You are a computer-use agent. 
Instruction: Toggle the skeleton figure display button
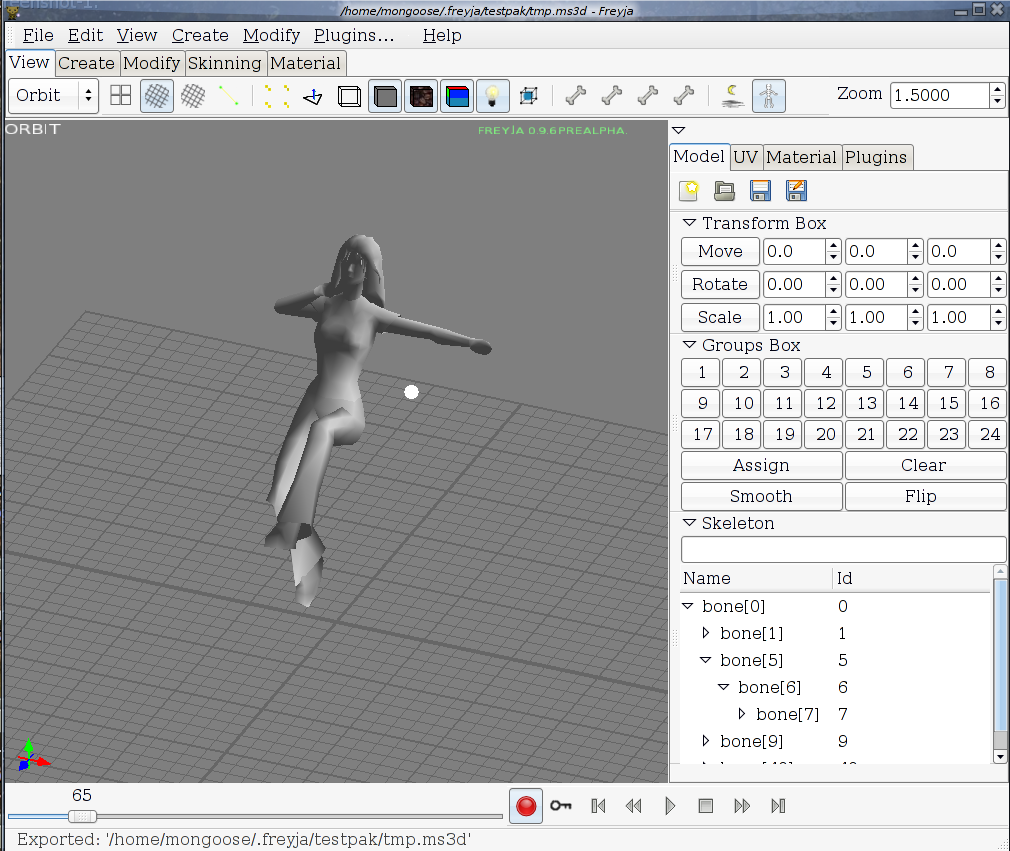(x=768, y=96)
